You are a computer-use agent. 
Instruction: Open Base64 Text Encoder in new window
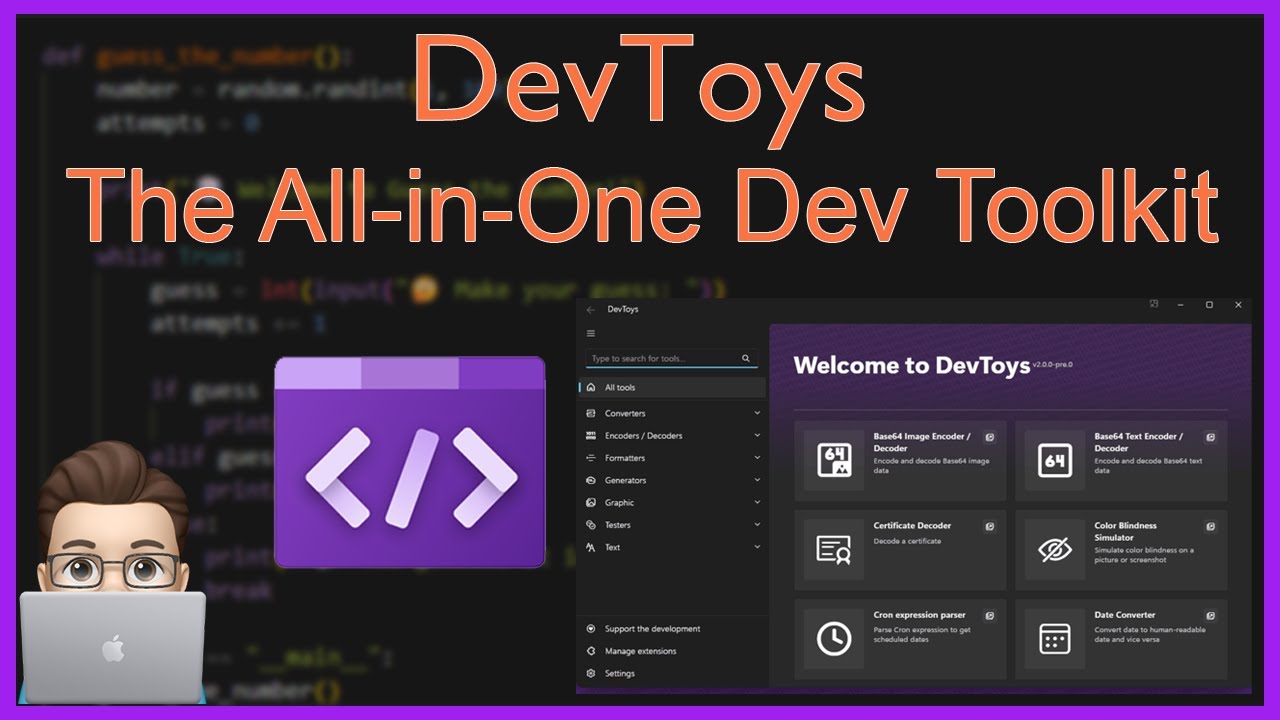[x=1210, y=437]
